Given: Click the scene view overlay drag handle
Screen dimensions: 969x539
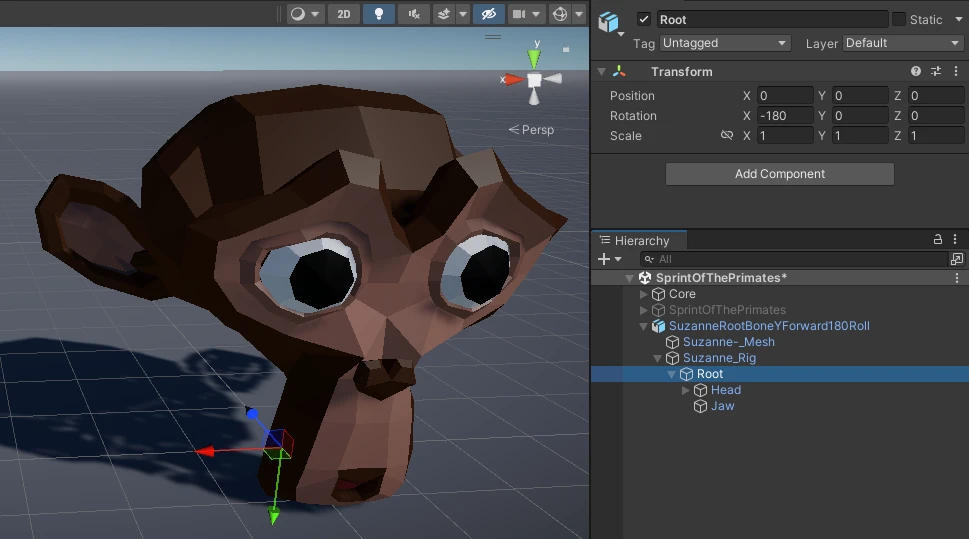Looking at the screenshot, I should [493, 37].
